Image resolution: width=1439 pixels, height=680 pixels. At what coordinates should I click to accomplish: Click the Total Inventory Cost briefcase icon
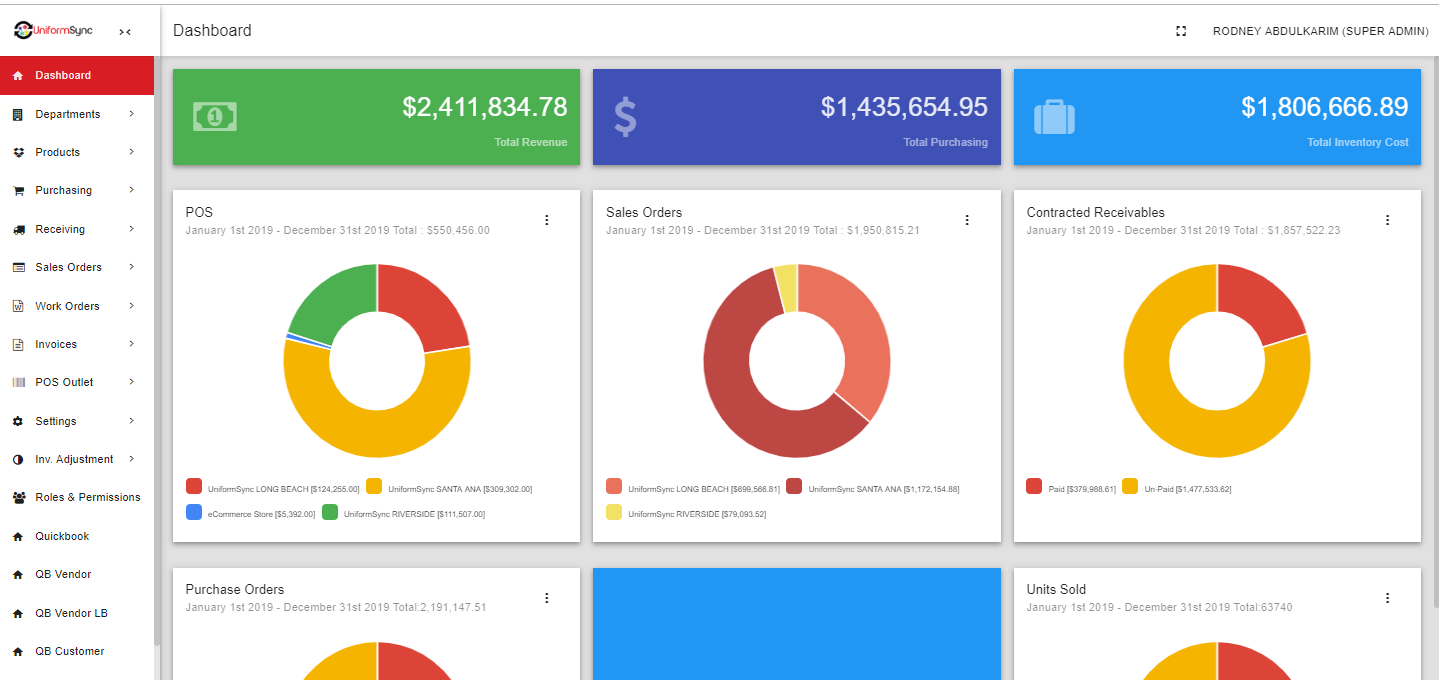pos(1054,117)
